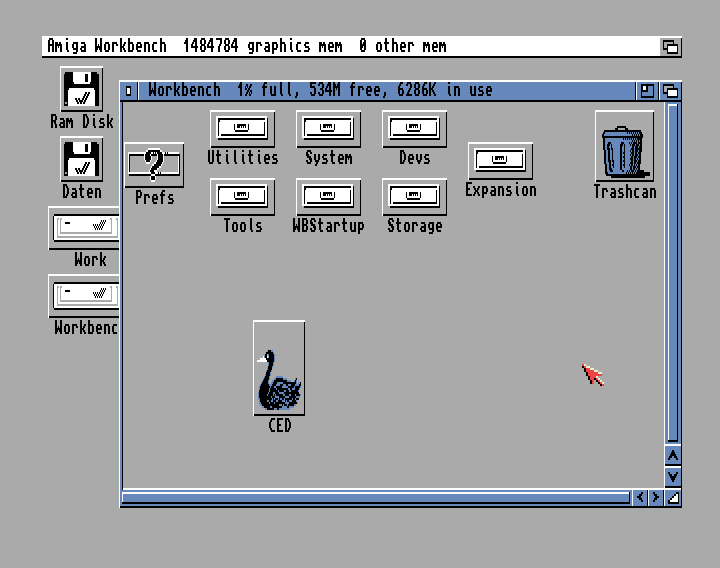Open the Ram Disk icon
This screenshot has height=568, width=720.
tap(82, 90)
